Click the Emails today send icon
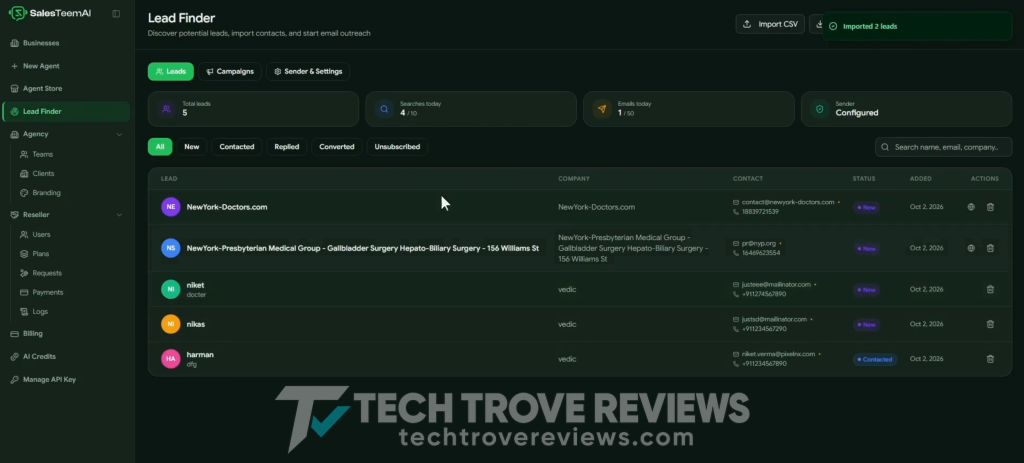This screenshot has width=1024, height=463. (602, 108)
